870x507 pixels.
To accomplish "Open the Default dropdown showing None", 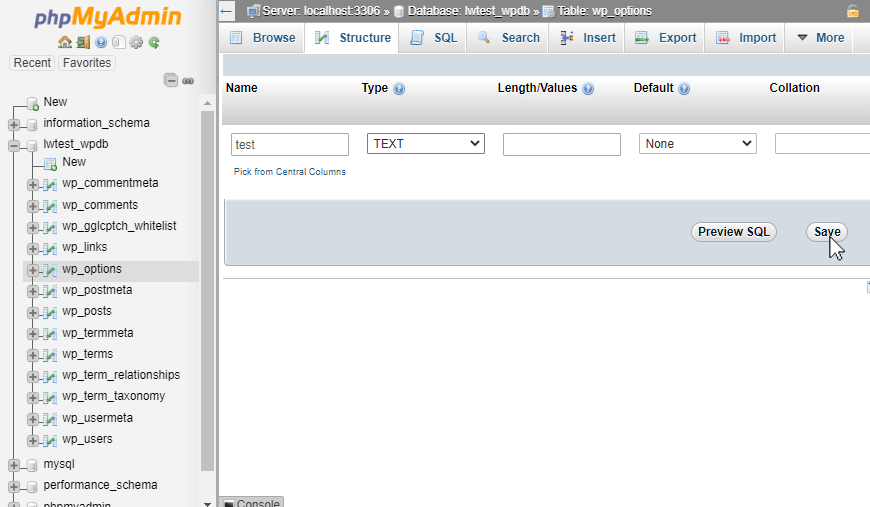I will coord(697,144).
